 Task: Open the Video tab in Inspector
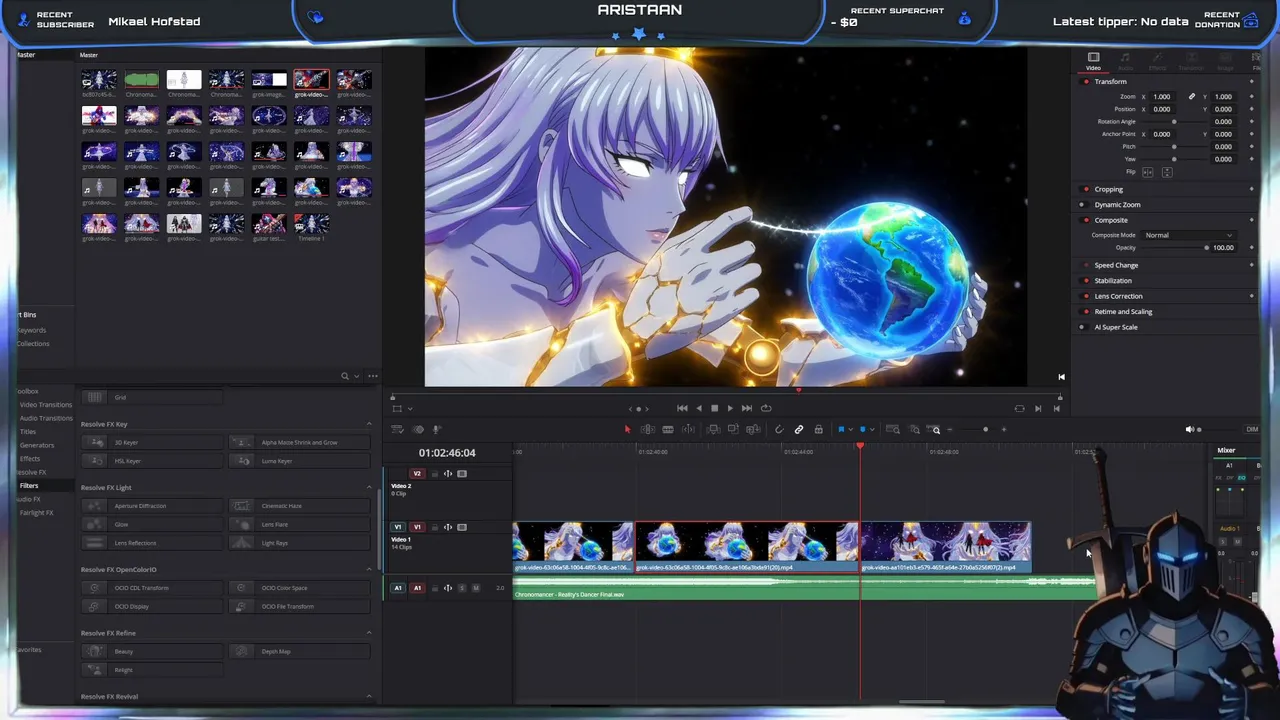tap(1093, 61)
